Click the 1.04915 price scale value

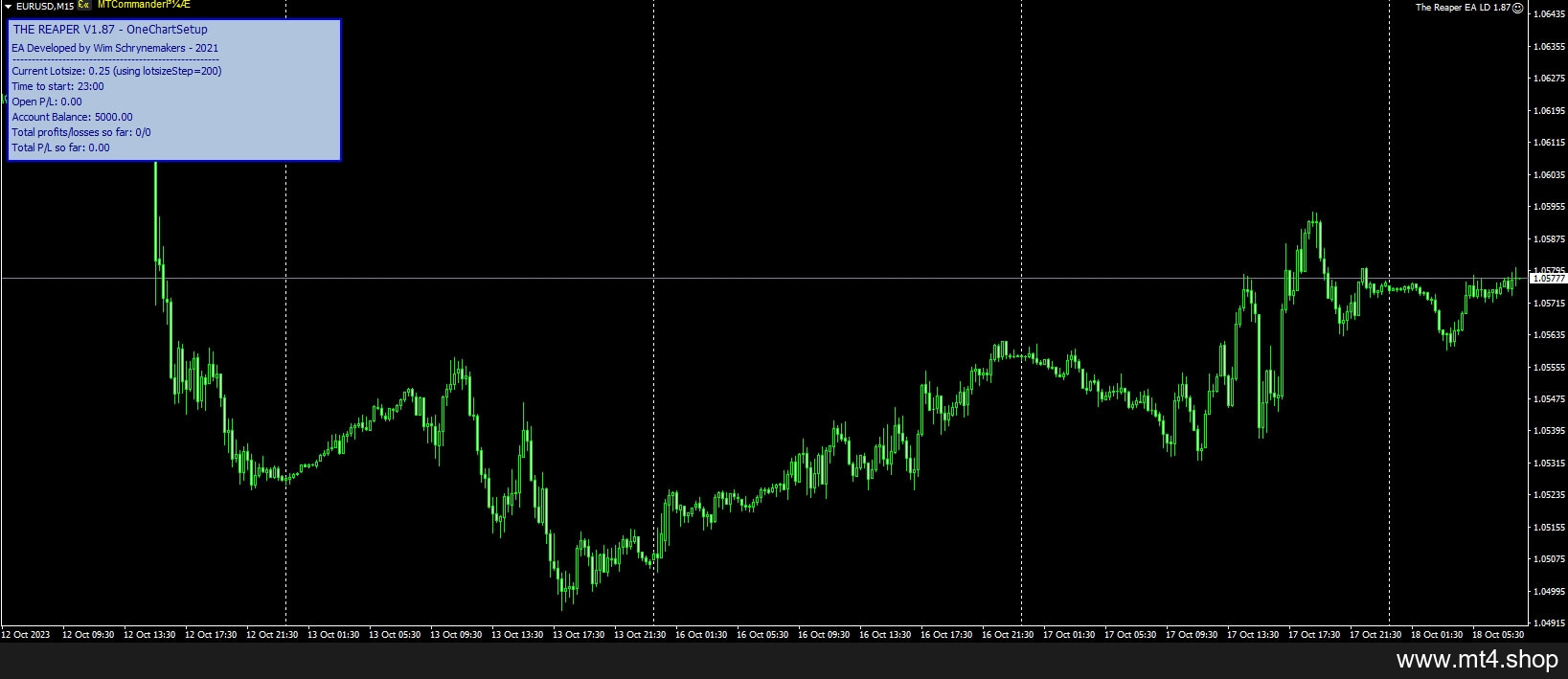1549,623
